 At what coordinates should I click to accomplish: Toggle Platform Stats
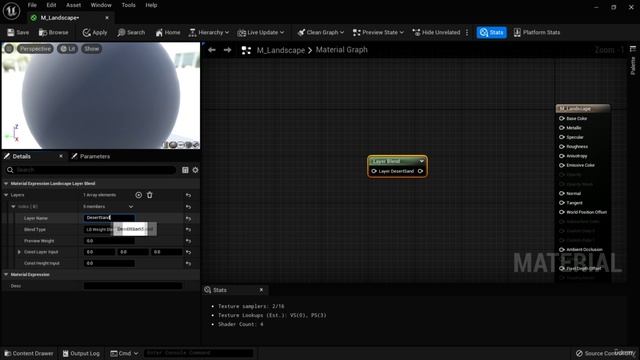coord(537,32)
